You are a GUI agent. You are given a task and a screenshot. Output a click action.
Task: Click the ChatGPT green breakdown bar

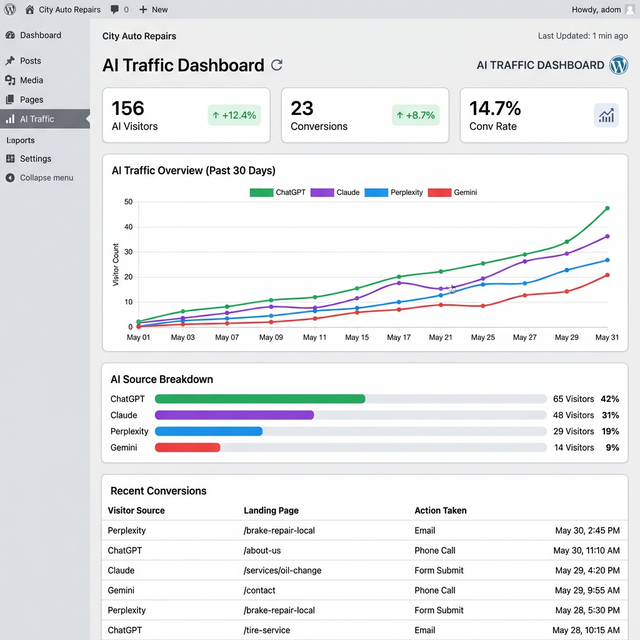[260, 399]
